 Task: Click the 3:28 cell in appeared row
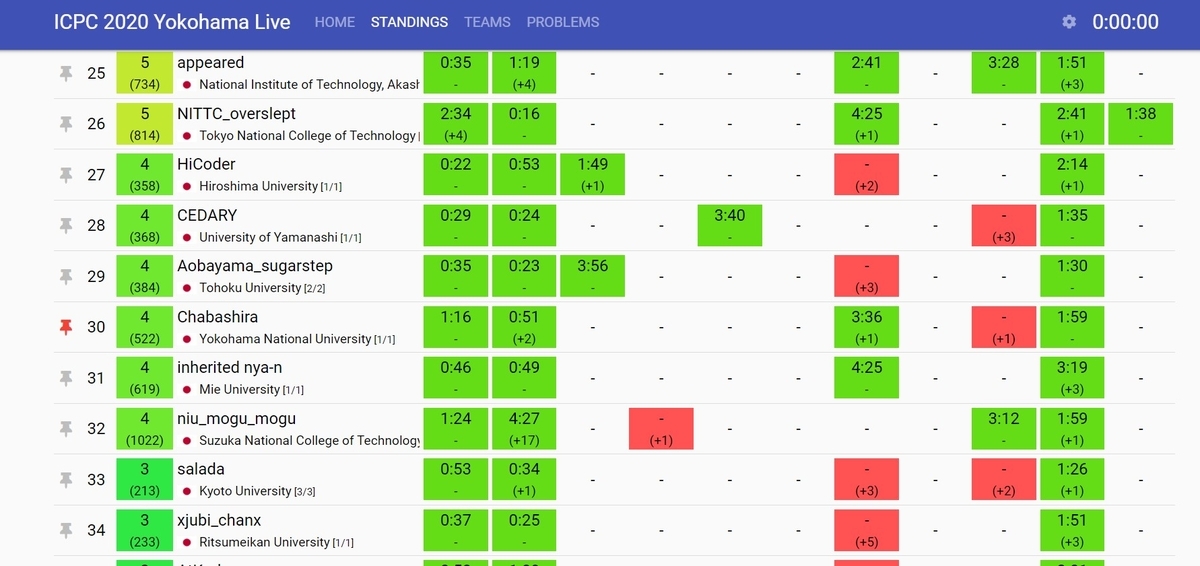tap(1004, 73)
